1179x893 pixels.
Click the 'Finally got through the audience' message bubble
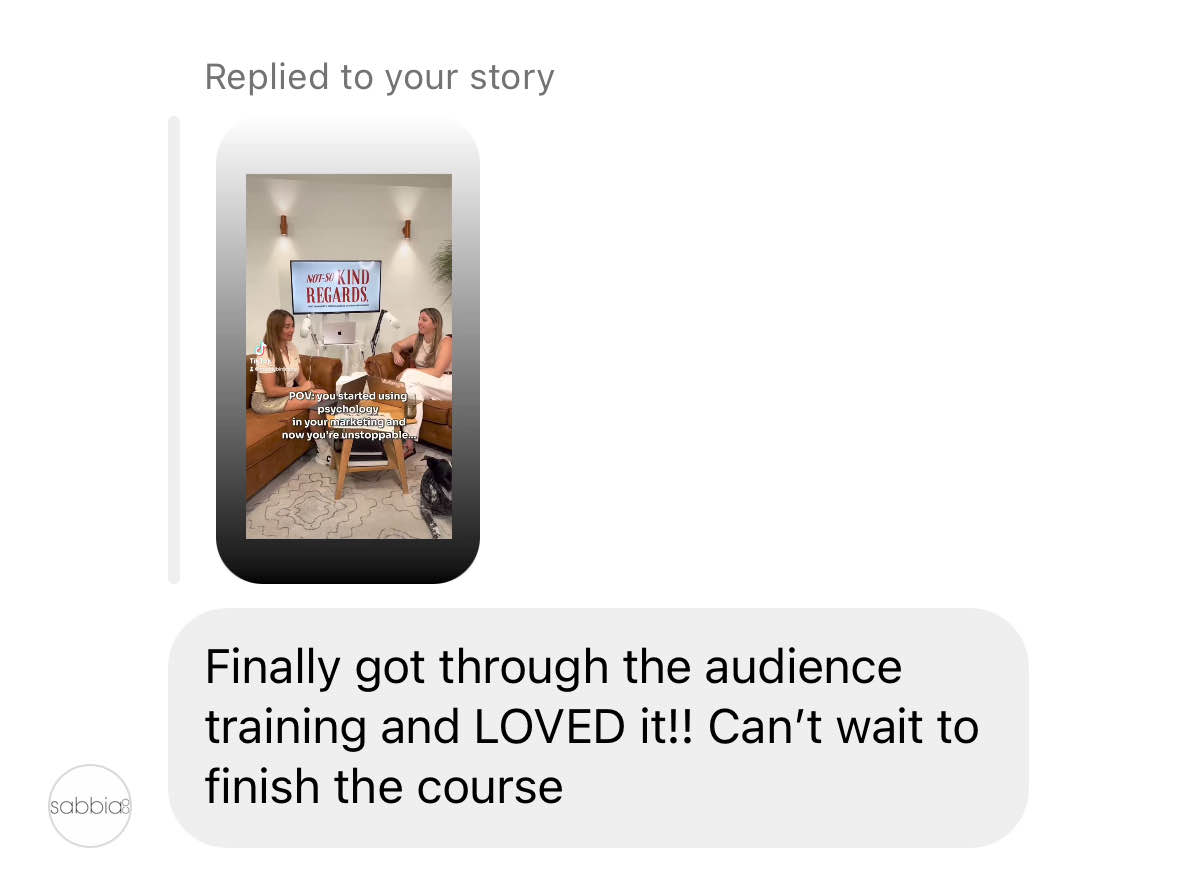coord(599,728)
